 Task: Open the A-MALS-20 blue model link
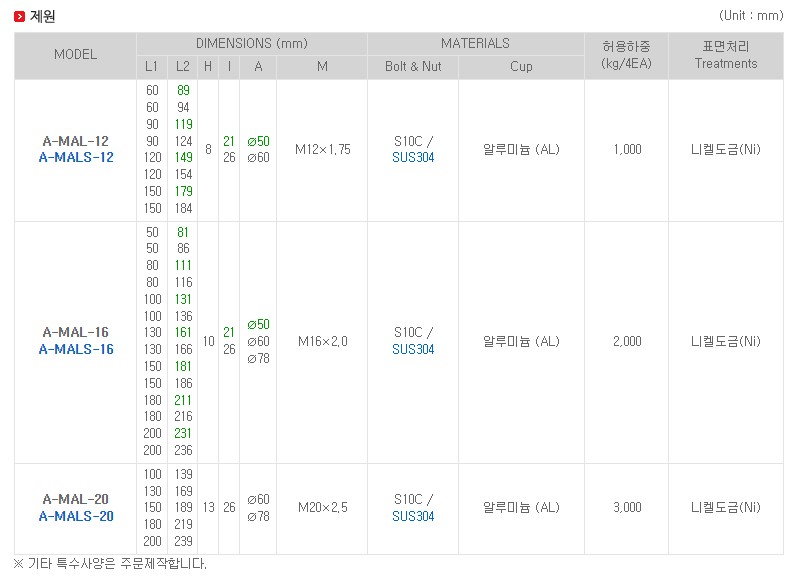point(76,517)
